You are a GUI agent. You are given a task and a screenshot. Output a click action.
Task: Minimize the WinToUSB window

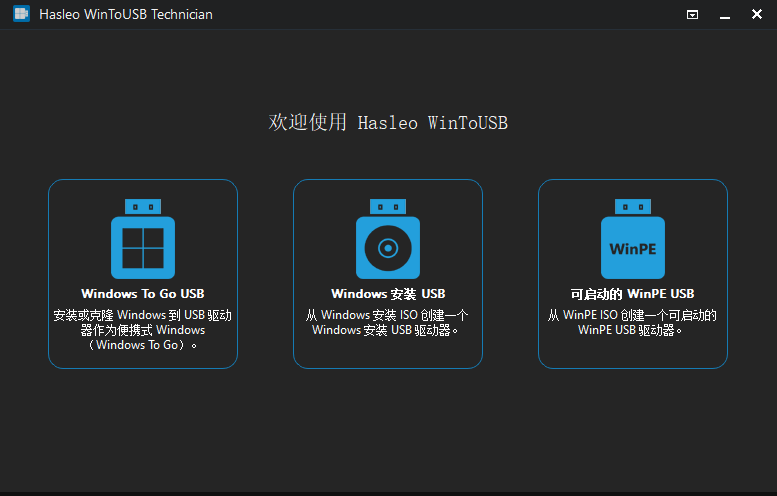coord(724,15)
